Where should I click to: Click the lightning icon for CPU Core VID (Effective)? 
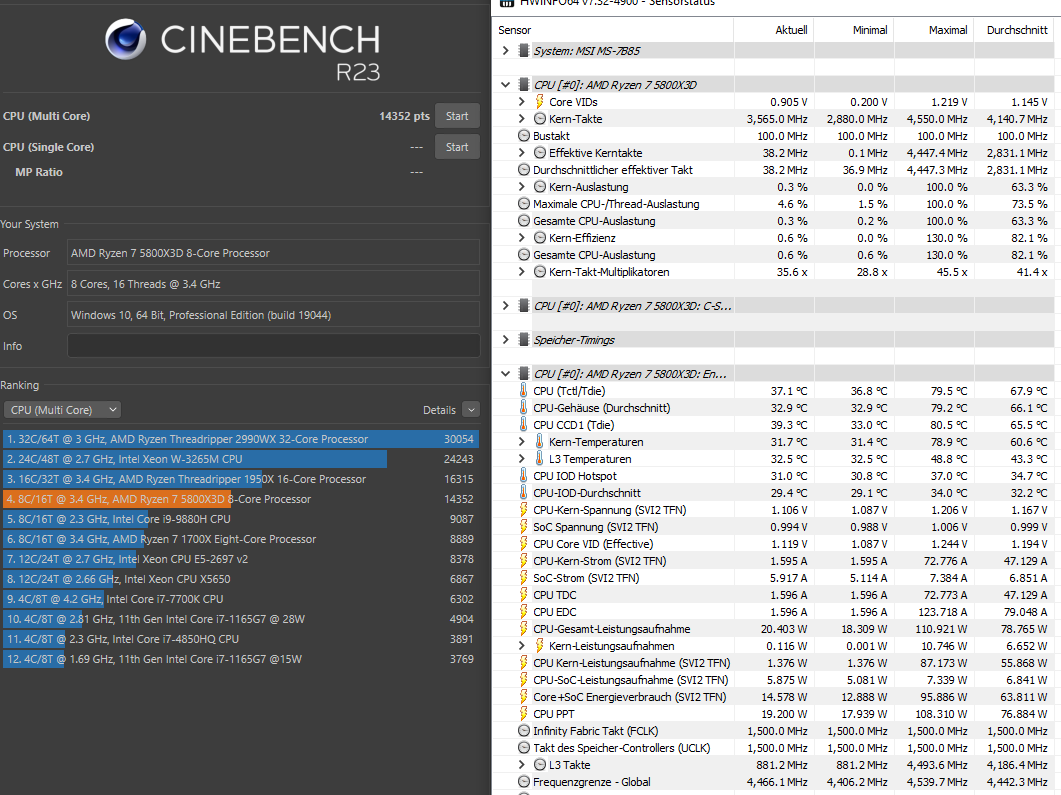[x=524, y=543]
